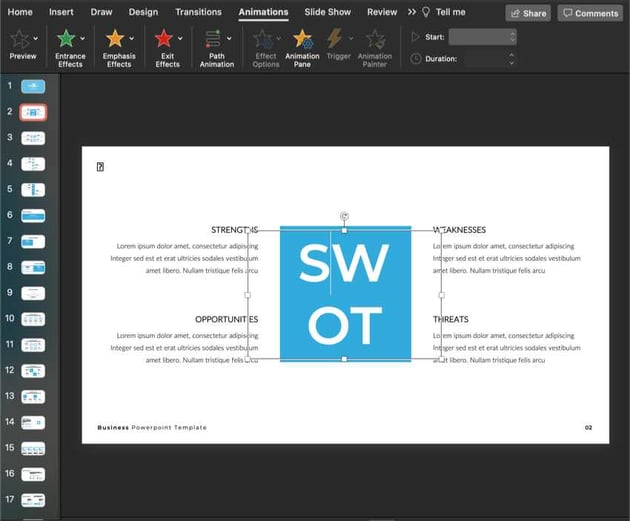
Task: Switch to the Transitions tab
Action: click(198, 12)
